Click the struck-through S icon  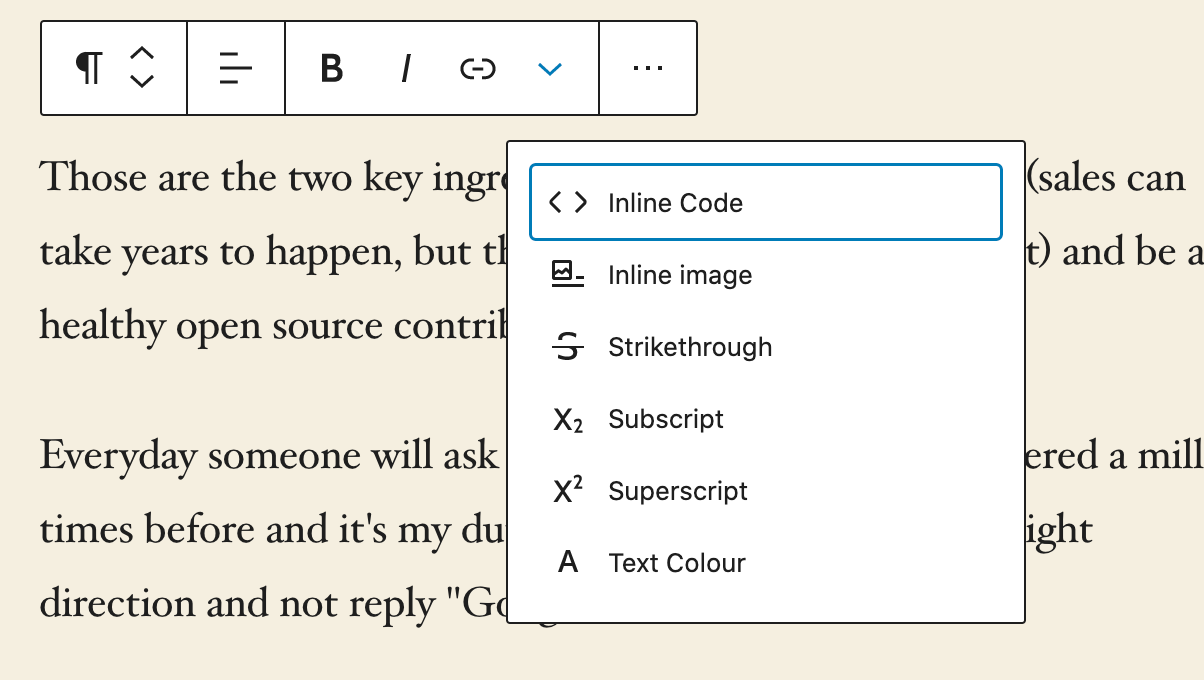click(x=568, y=347)
